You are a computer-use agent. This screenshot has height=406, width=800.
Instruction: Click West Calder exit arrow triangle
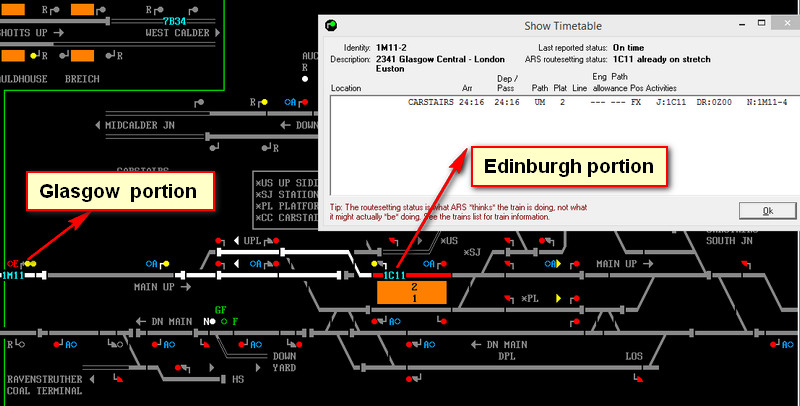click(x=217, y=33)
